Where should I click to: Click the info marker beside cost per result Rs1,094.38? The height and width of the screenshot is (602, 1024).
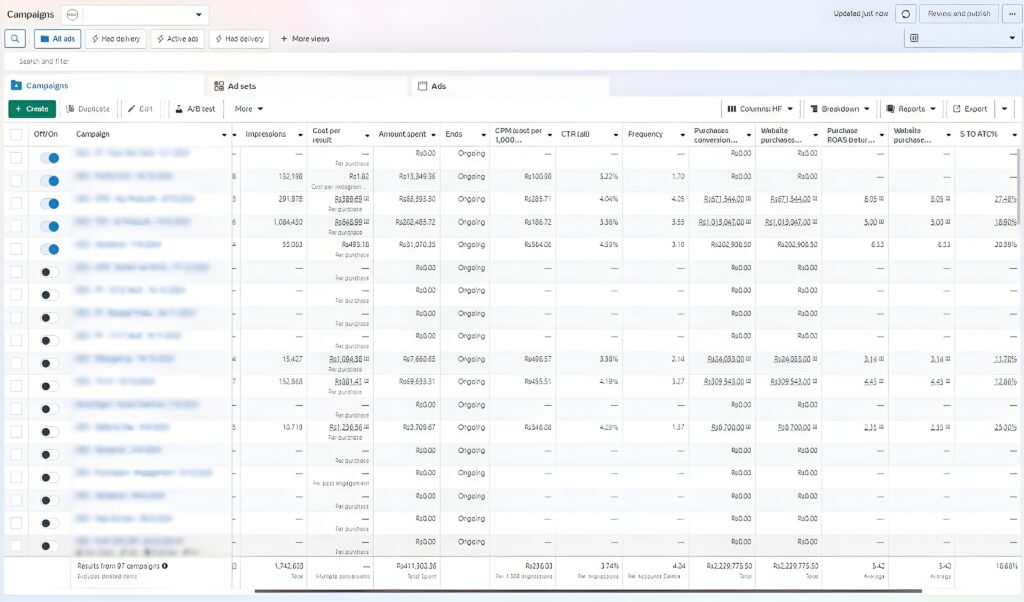click(366, 359)
